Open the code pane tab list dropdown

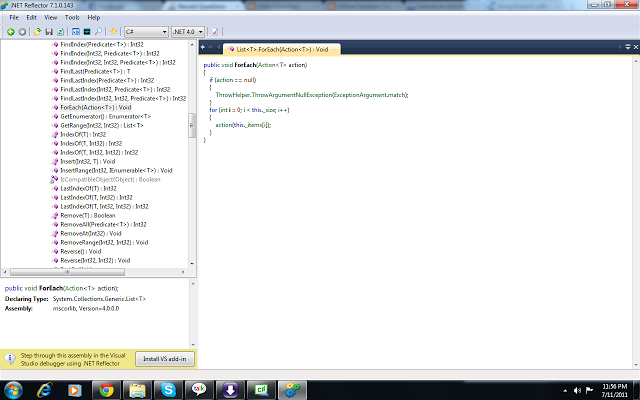tap(628, 47)
